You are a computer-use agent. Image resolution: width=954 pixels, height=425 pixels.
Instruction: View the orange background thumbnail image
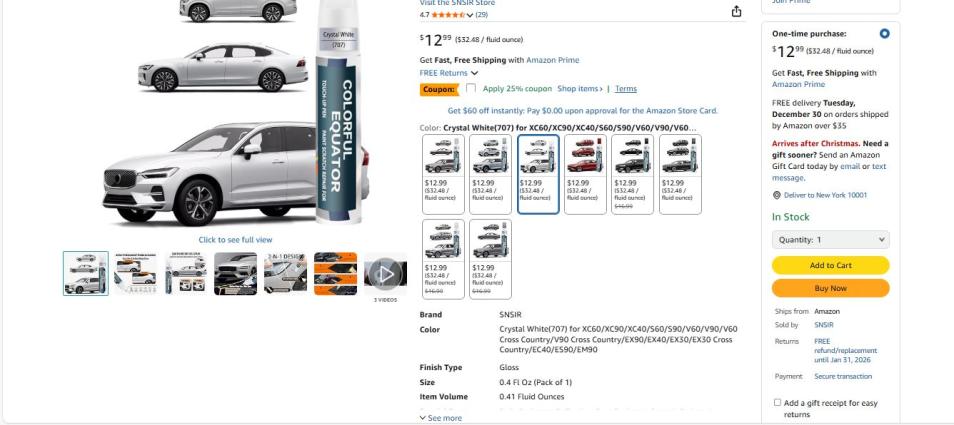(335, 274)
